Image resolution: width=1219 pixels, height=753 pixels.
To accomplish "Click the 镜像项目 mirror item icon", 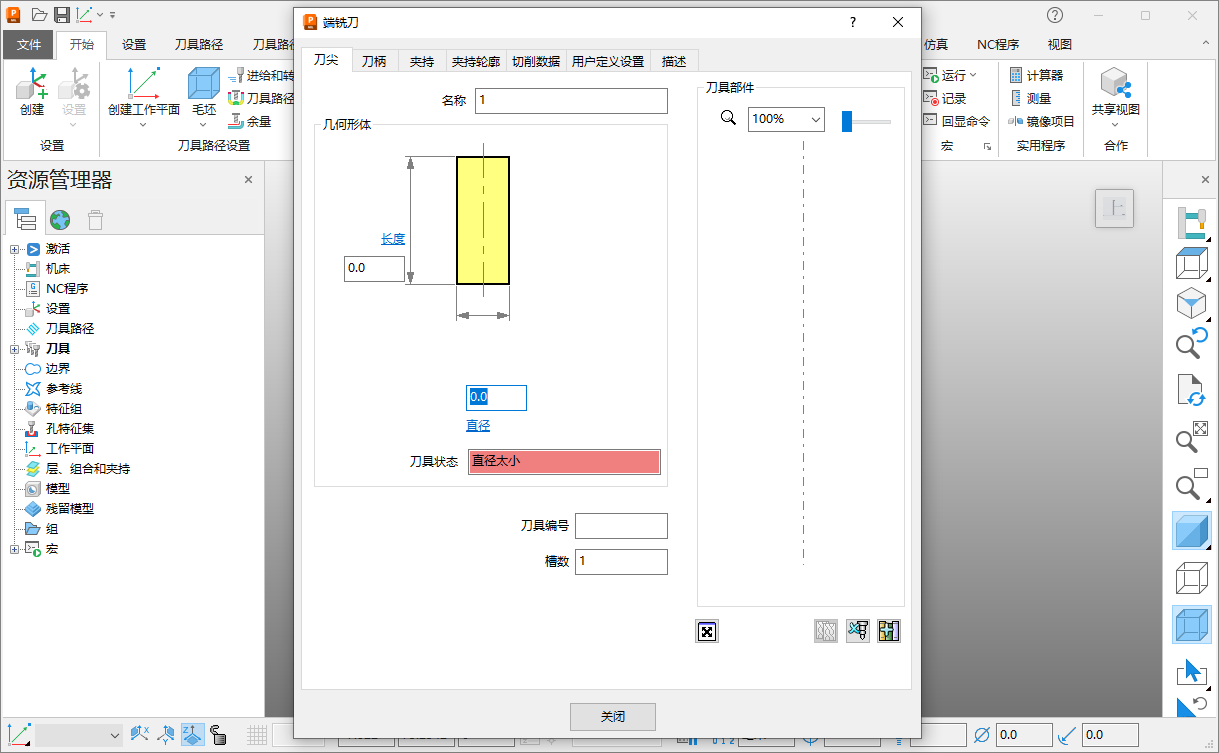I will click(1016, 121).
